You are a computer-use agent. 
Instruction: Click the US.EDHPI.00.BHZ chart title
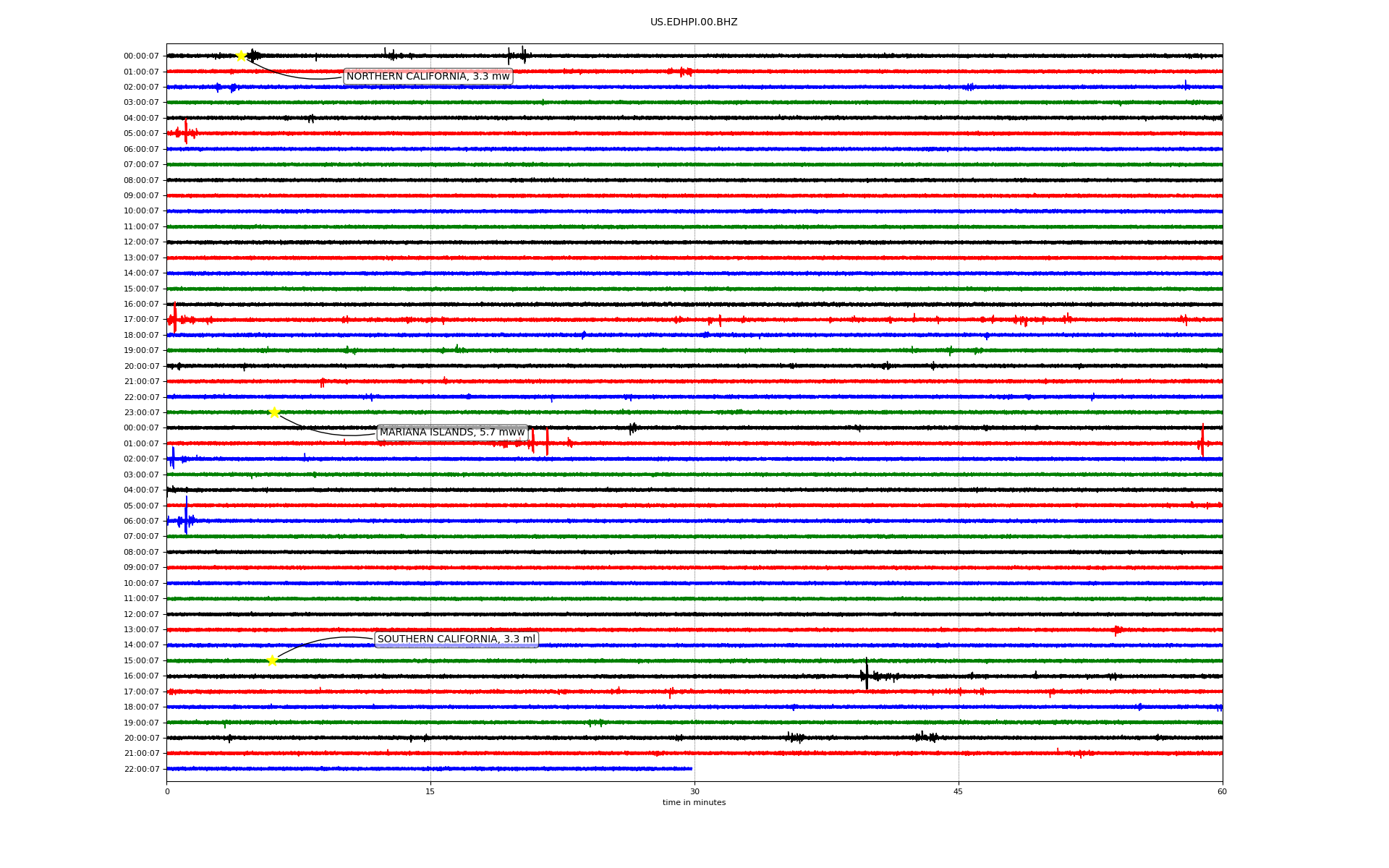tap(694, 22)
